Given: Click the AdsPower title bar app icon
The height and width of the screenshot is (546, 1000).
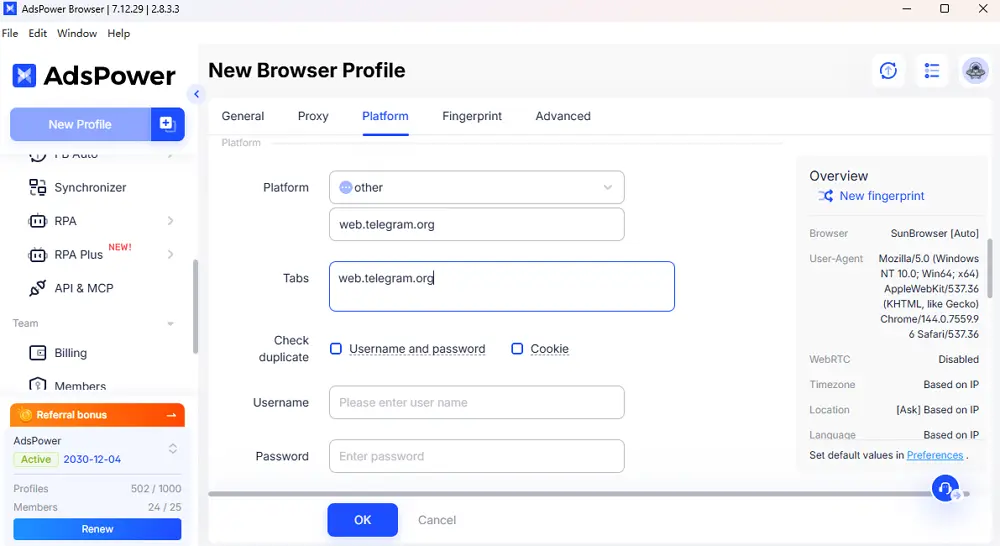Looking at the screenshot, I should click(x=10, y=9).
